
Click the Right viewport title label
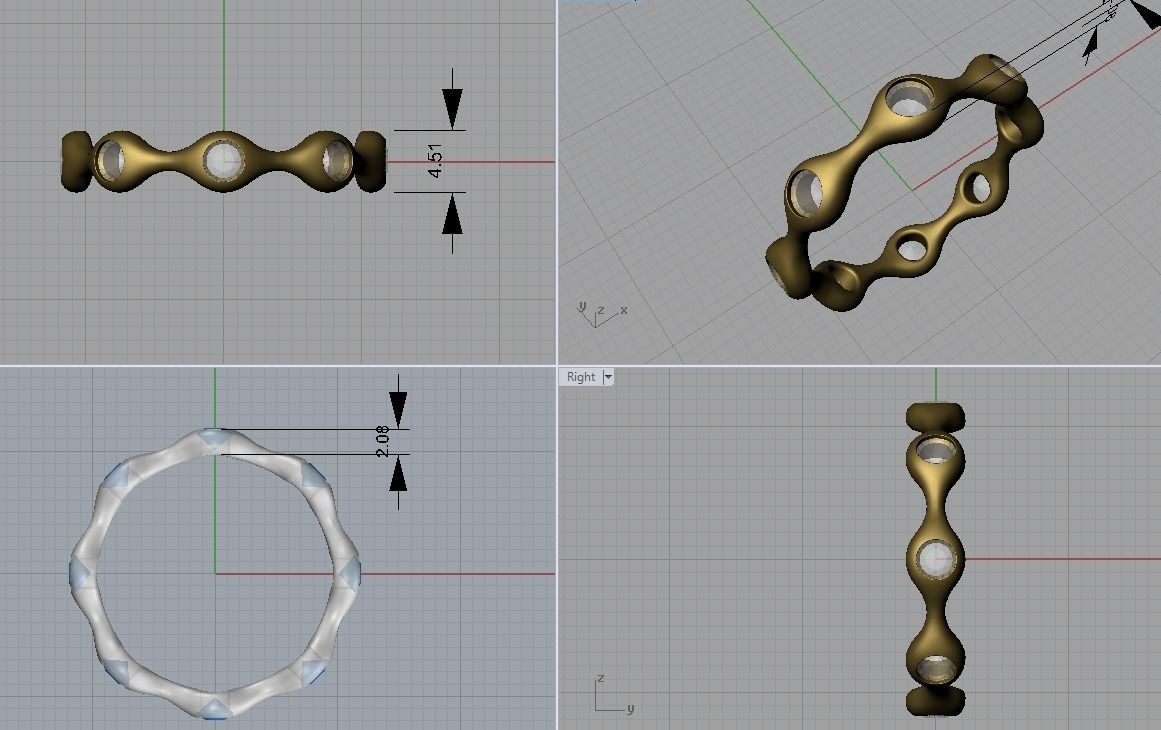(580, 377)
